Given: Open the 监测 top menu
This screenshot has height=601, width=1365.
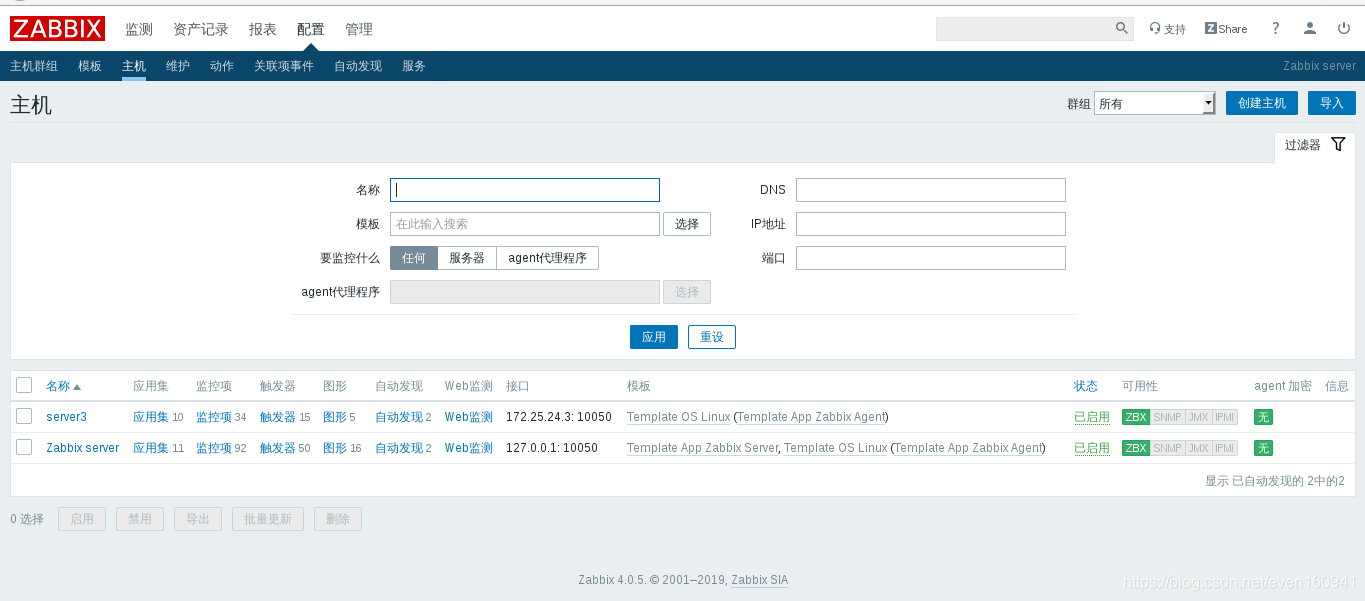Looking at the screenshot, I should click(x=139, y=29).
